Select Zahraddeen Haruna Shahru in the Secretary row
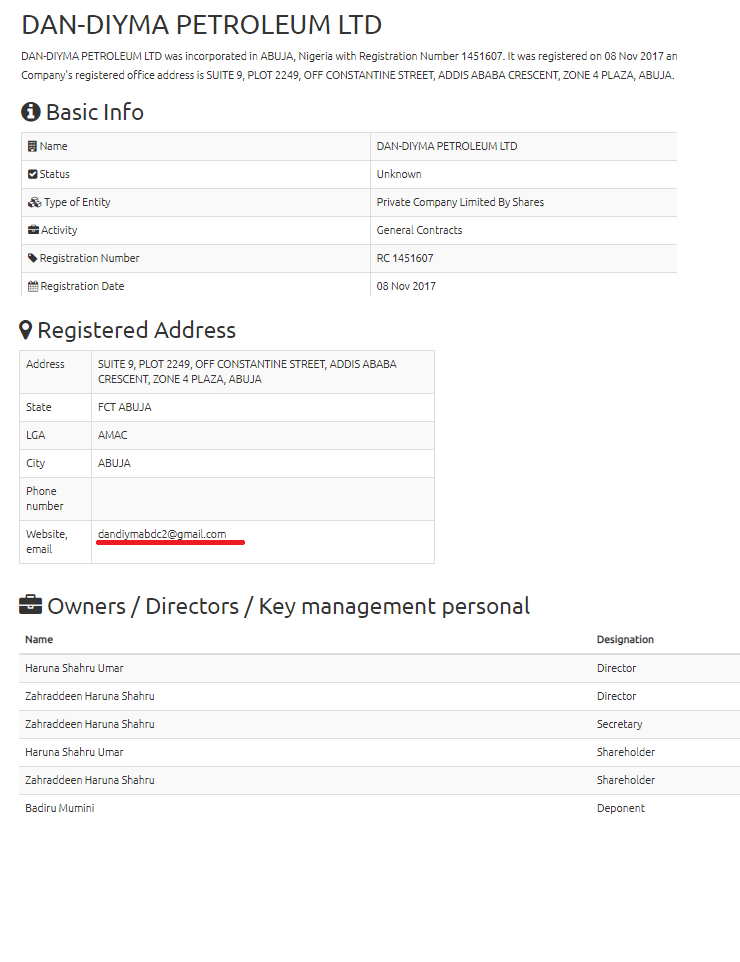Image resolution: width=740 pixels, height=962 pixels. coord(90,724)
